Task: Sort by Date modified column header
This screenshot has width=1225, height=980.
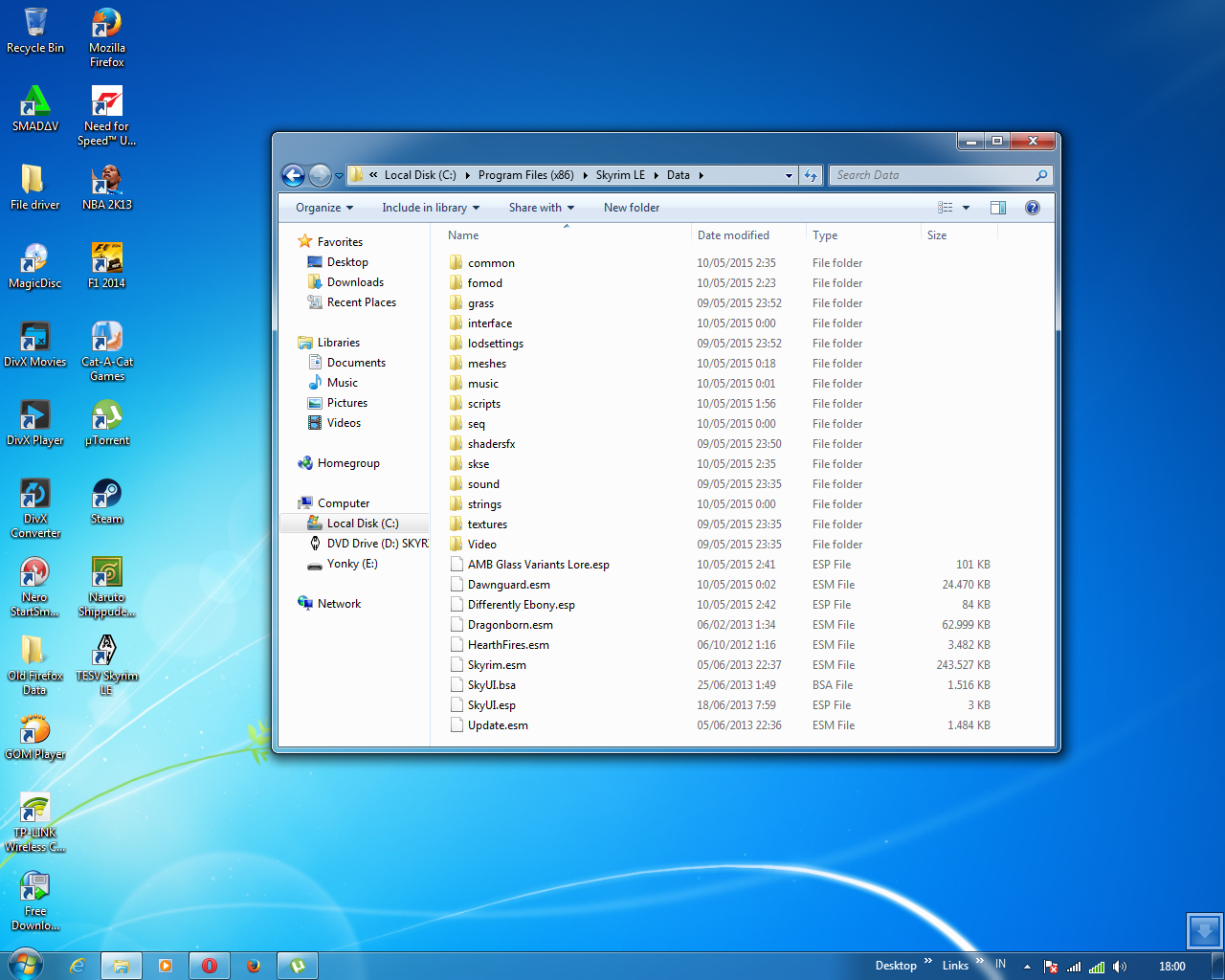Action: [x=747, y=235]
